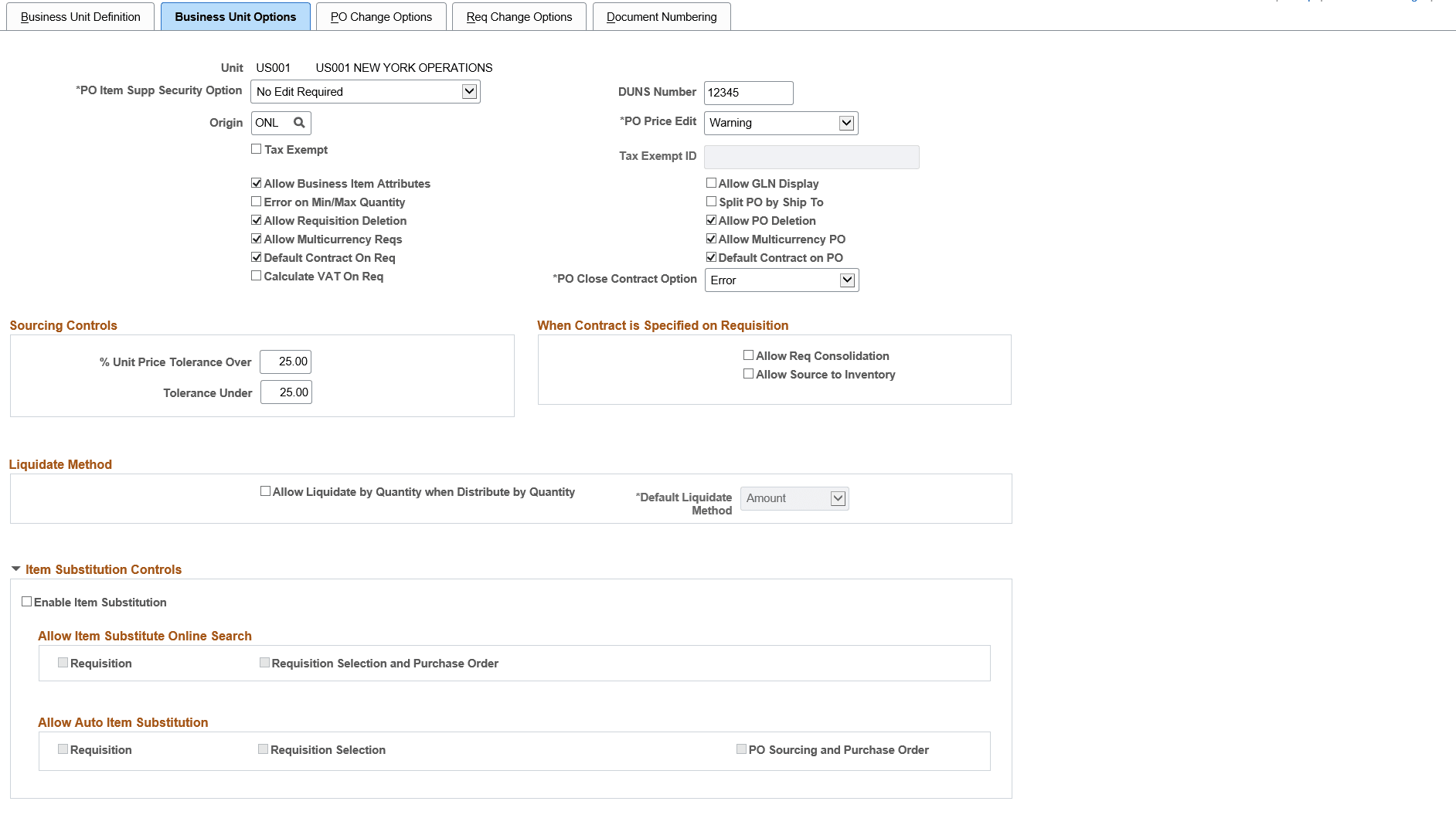Enable Allow Req Consolidation
Image resolution: width=1456 pixels, height=825 pixels.
pos(747,355)
